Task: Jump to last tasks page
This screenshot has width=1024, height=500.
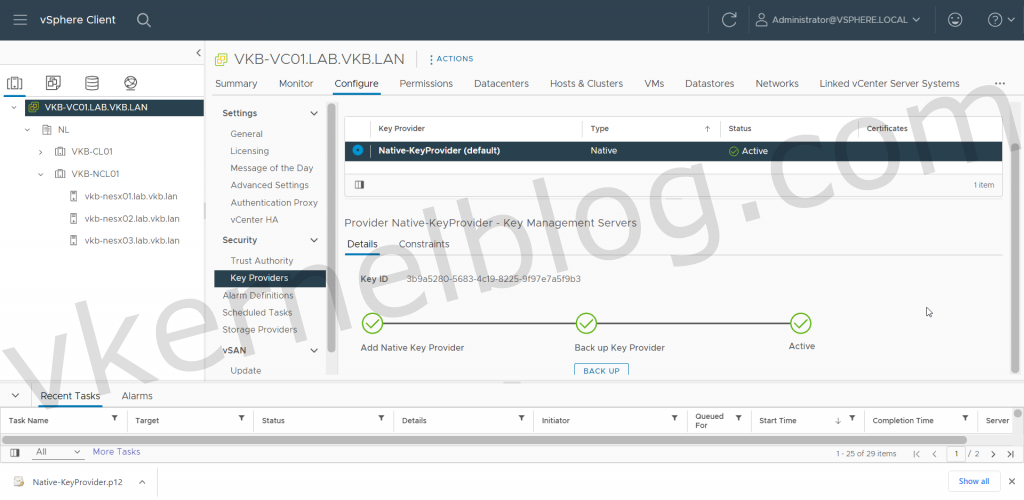Action: coord(1010,454)
